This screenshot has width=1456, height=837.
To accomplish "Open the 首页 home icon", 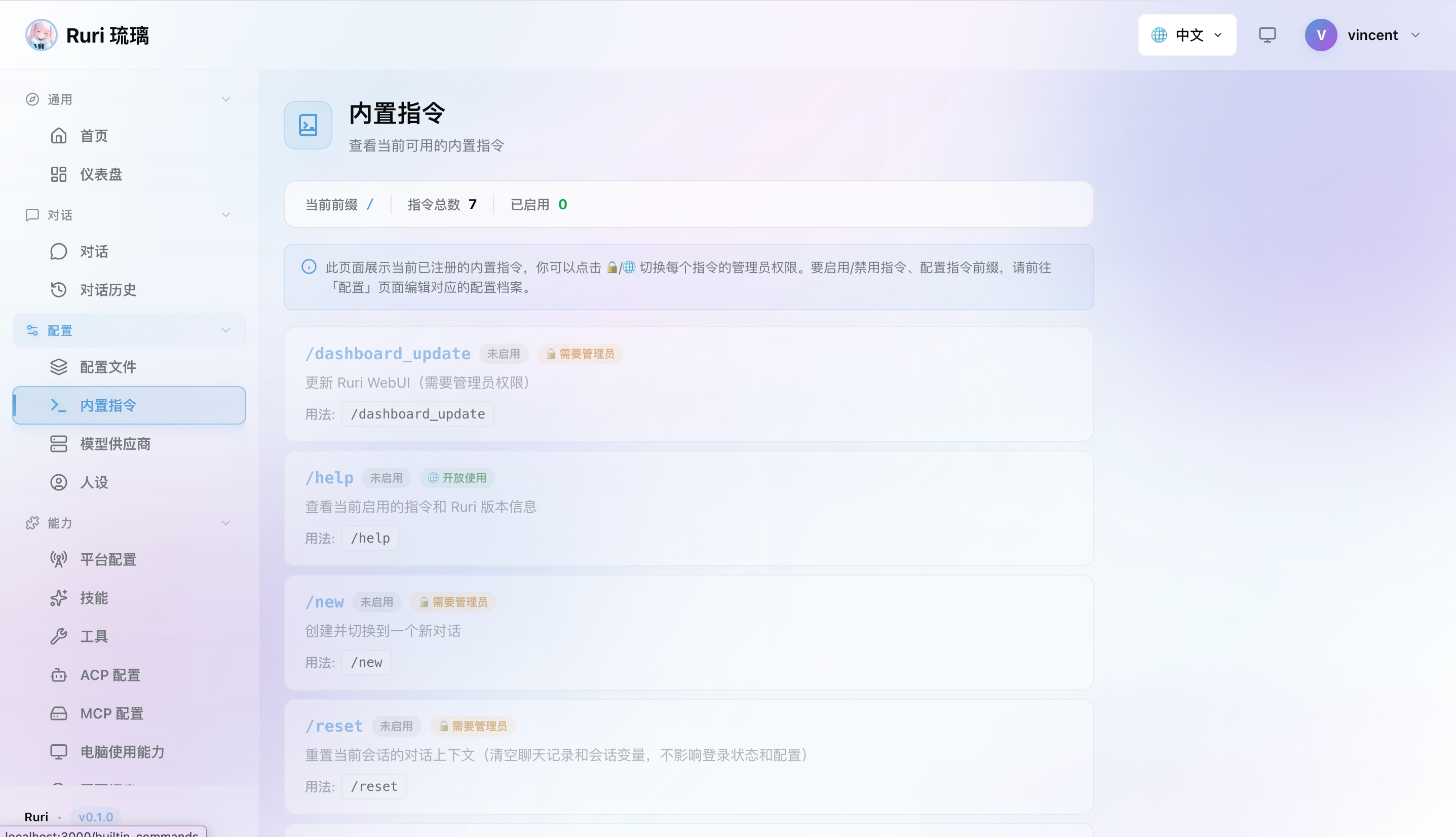I will point(59,136).
